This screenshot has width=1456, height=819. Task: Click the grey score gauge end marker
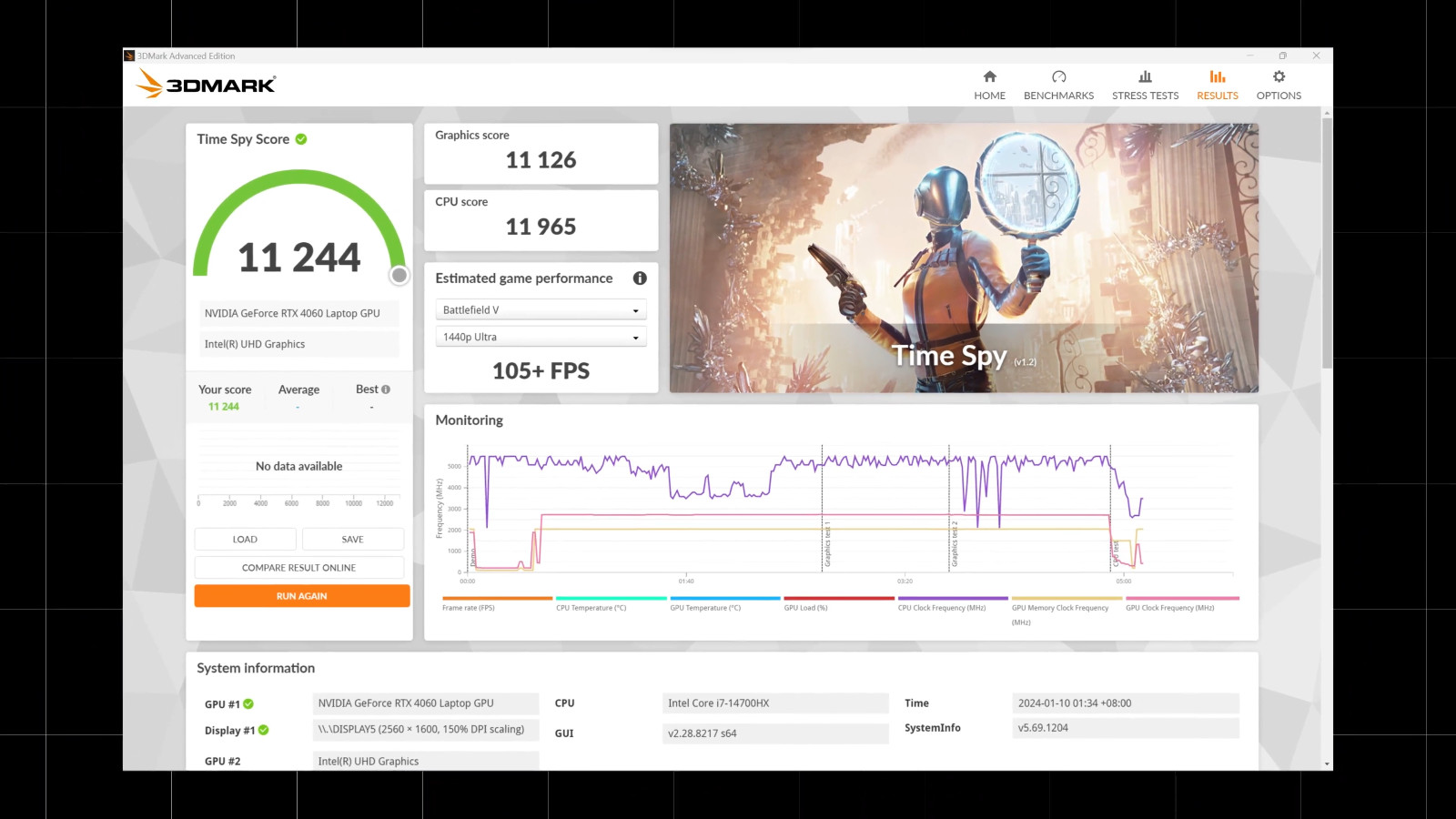[399, 275]
